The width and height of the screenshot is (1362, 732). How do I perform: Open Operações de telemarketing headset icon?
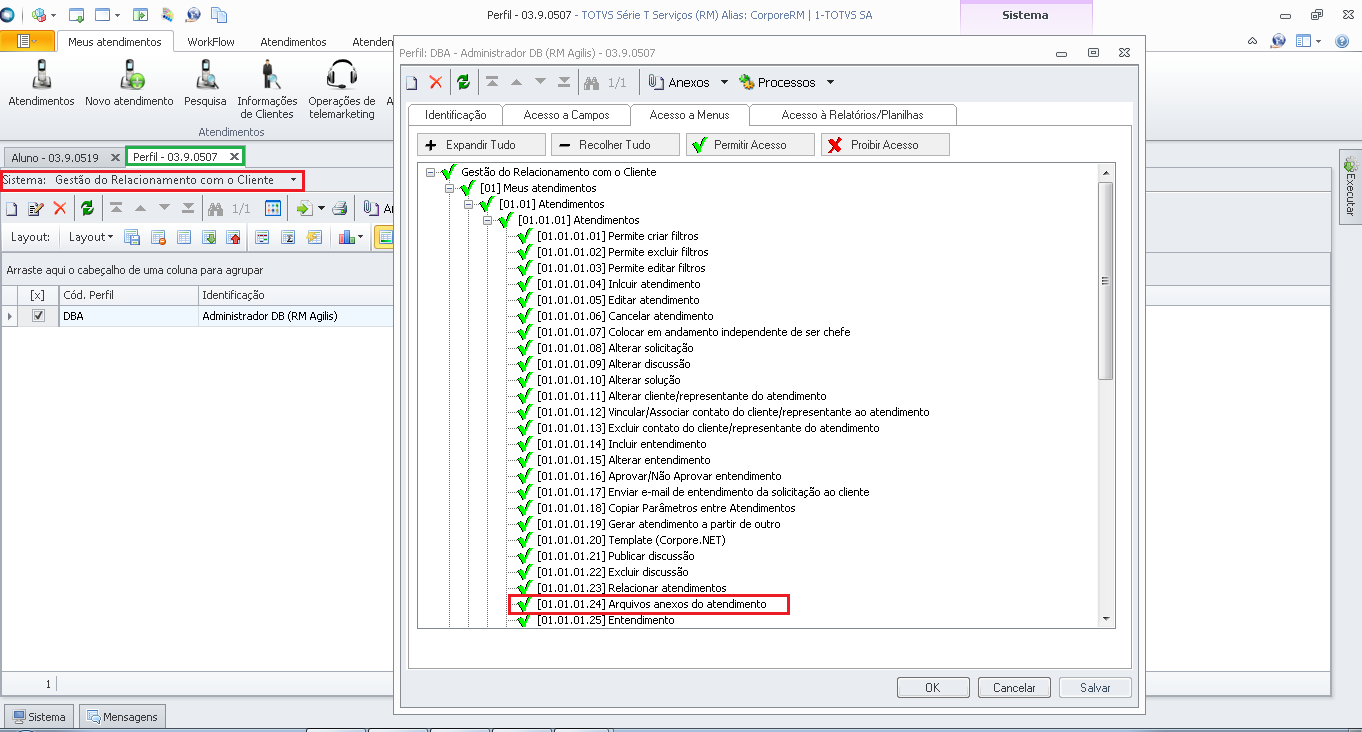click(342, 75)
